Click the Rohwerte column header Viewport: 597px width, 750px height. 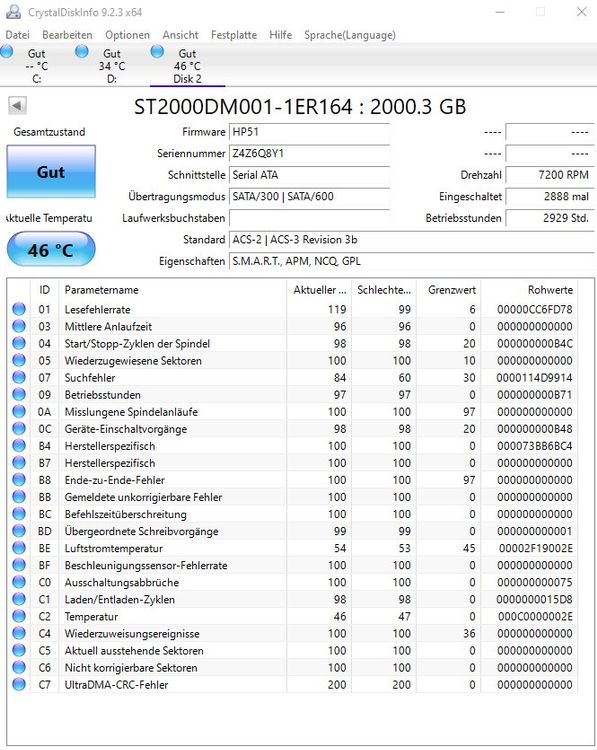coord(550,290)
